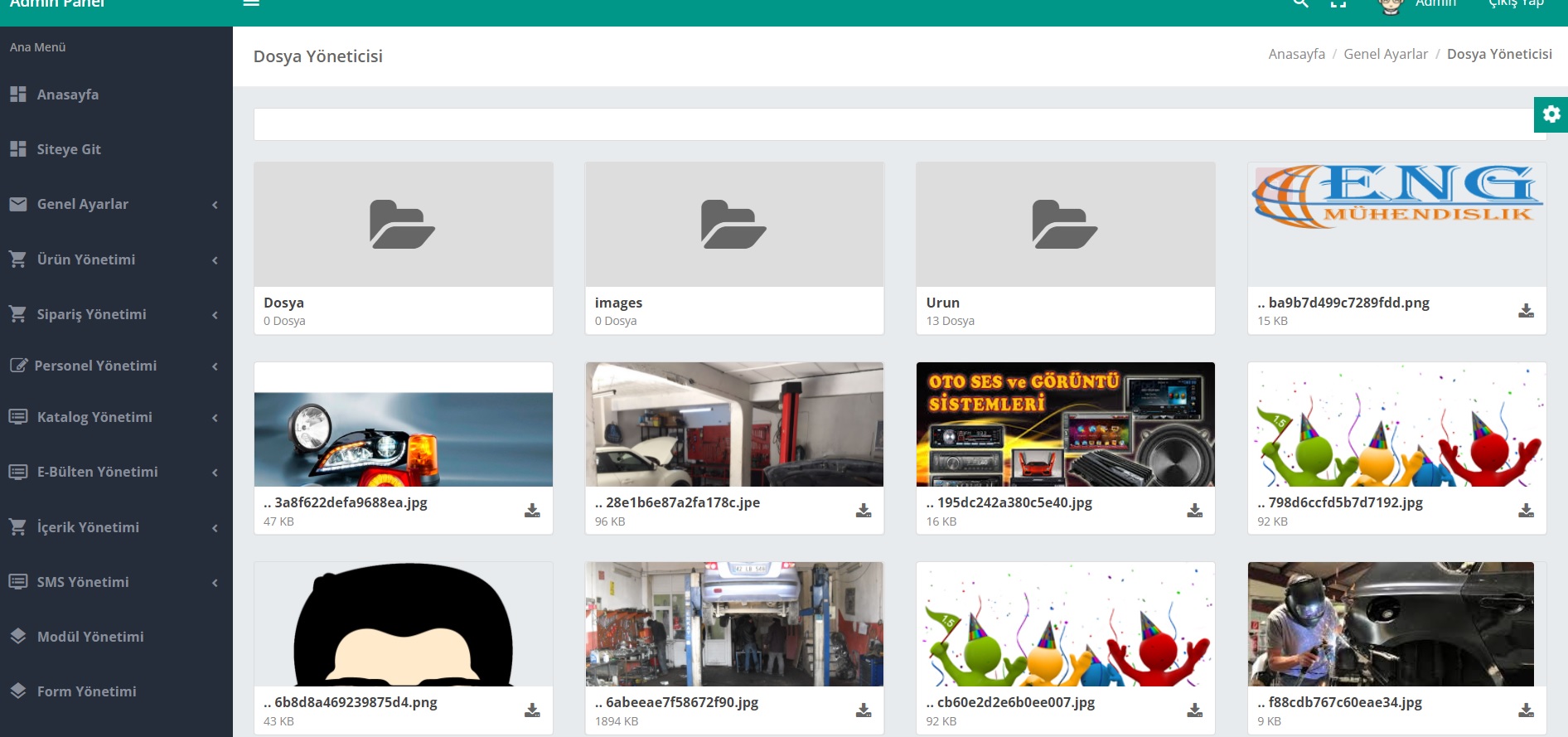Download the 3a8f622defa9688ea.jpg file
Viewport: 1568px width, 737px height.
532,511
